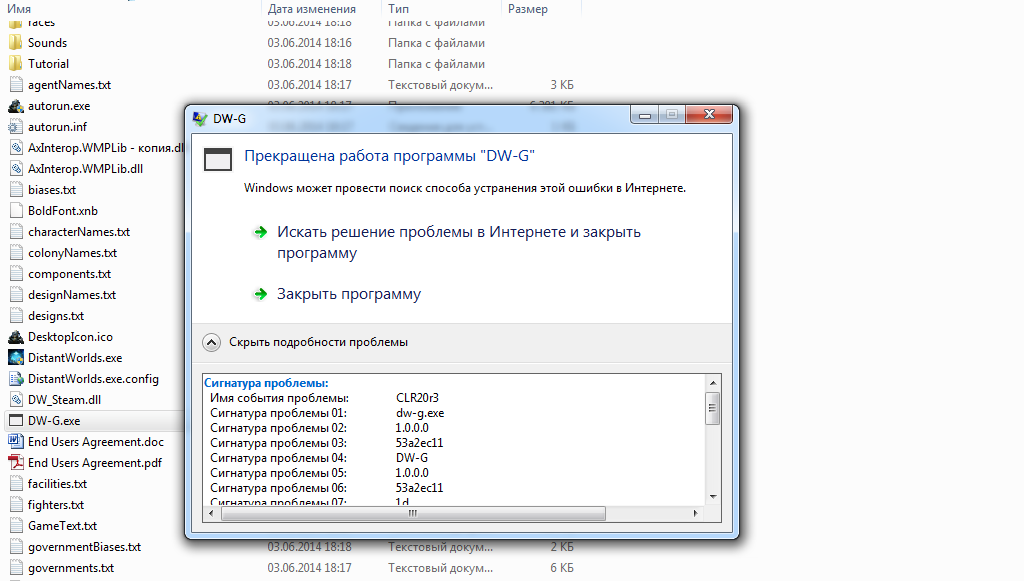Click the DesktopIcon.ico file icon
Image resolution: width=1024 pixels, height=581 pixels.
click(x=16, y=337)
